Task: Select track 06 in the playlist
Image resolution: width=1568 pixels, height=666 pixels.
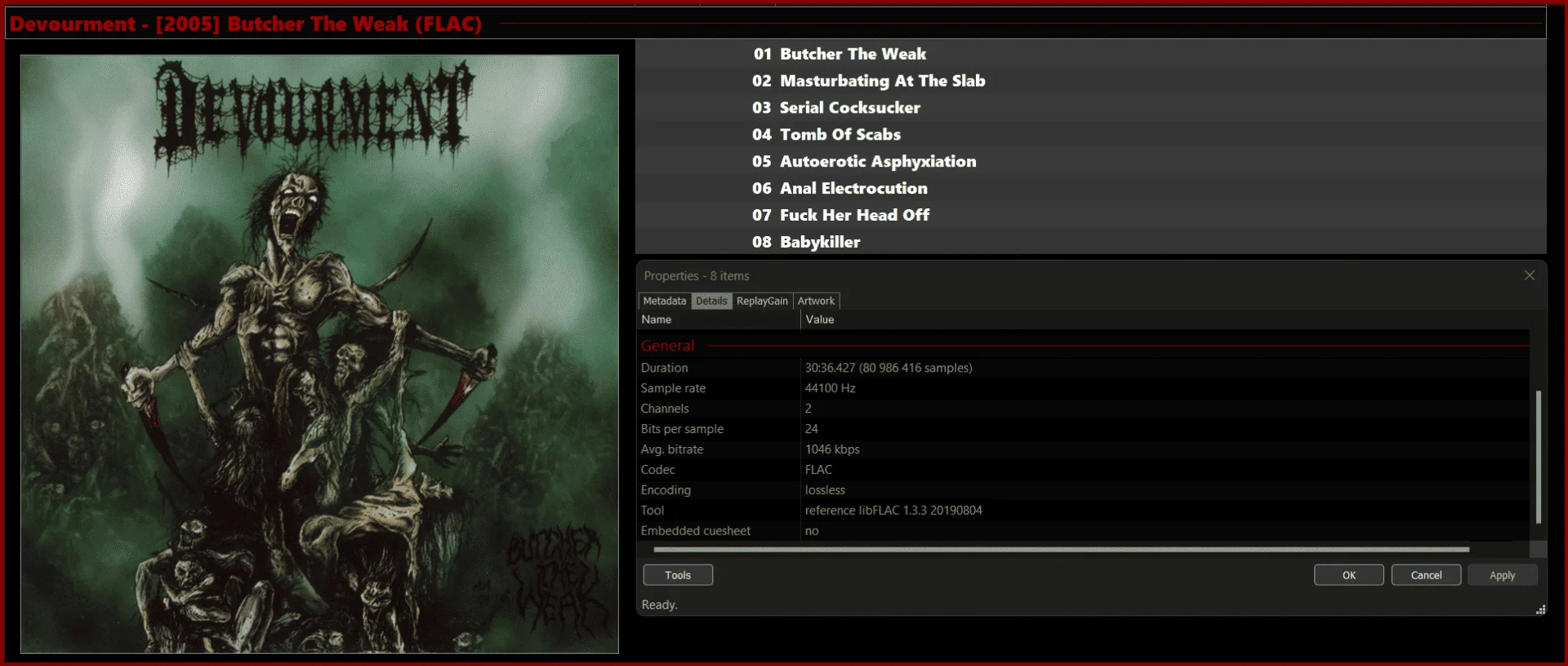Action: (1090, 189)
